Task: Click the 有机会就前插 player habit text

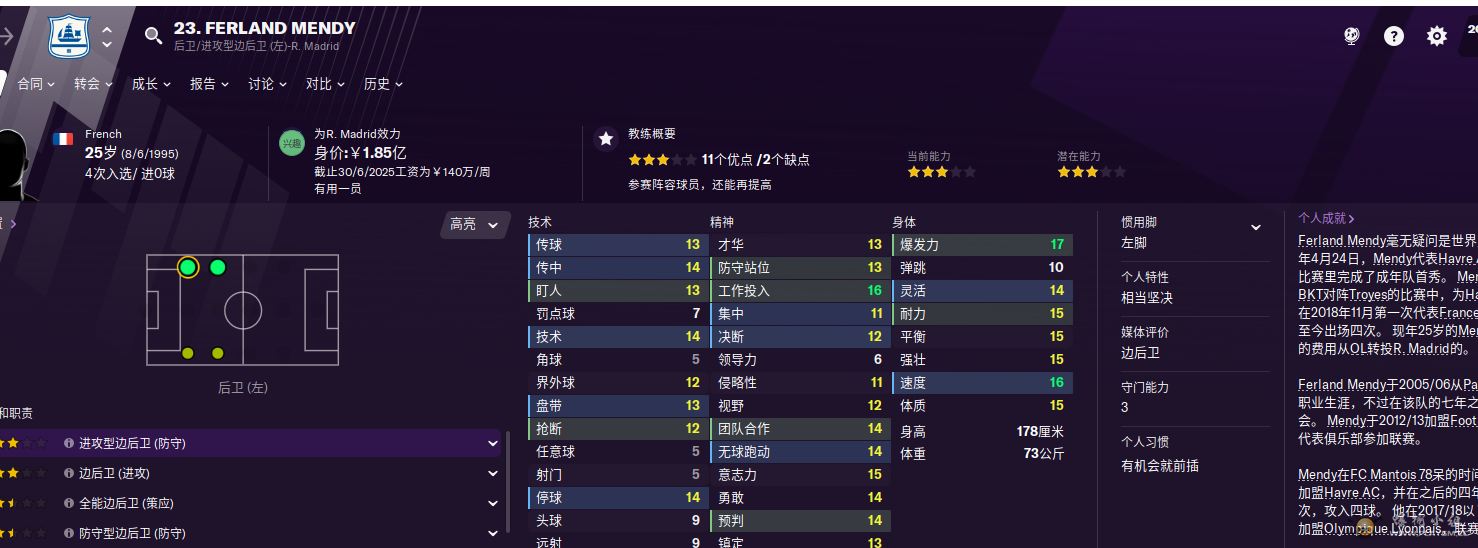Action: [1160, 466]
